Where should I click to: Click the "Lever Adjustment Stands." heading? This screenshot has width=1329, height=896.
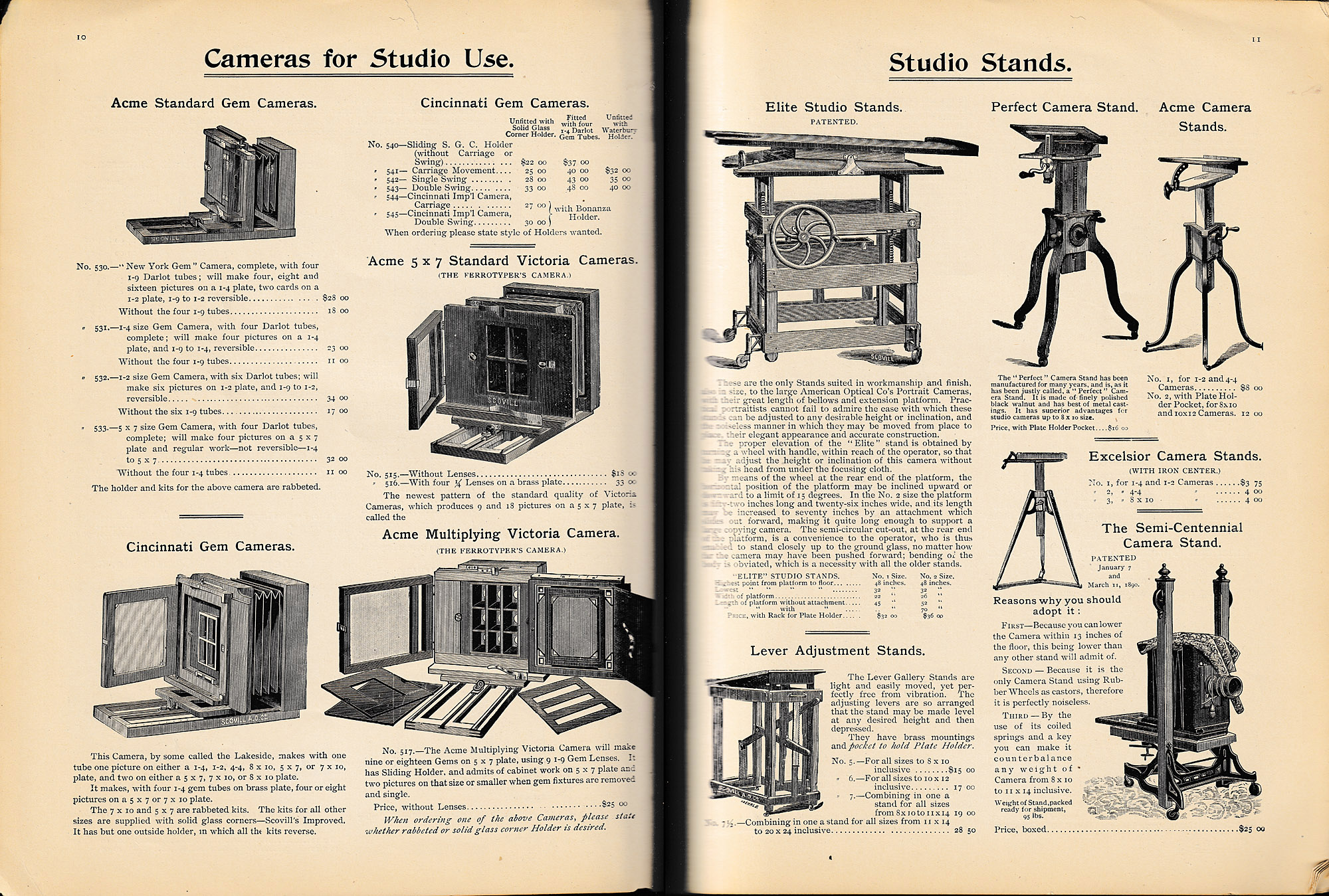(837, 650)
